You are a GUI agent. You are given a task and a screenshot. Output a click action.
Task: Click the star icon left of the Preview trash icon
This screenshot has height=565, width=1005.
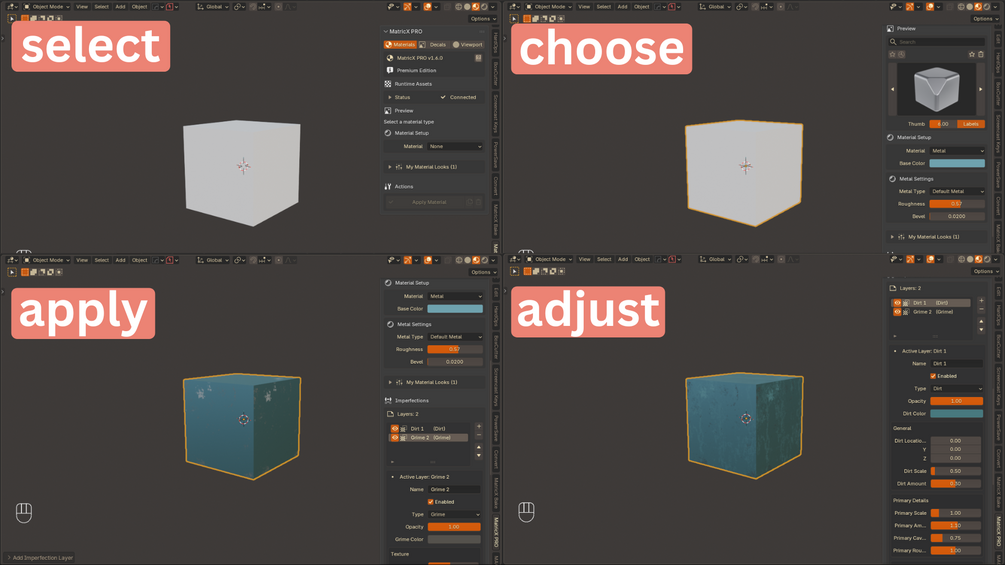coord(972,54)
